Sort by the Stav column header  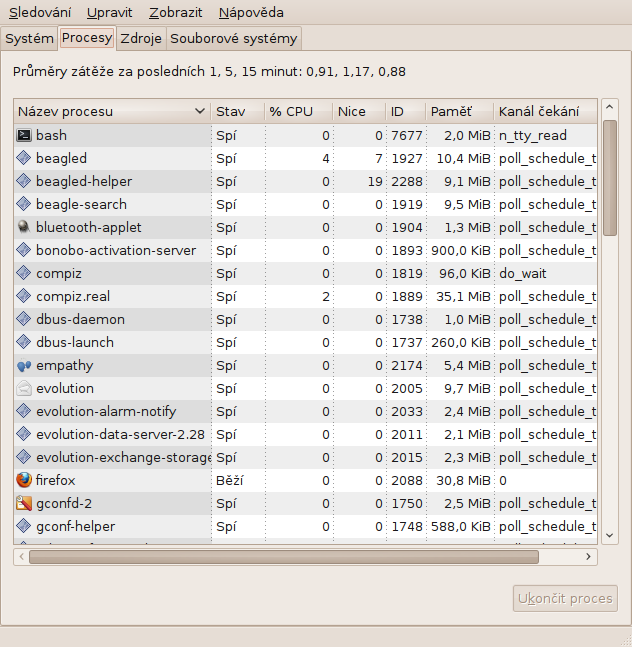238,111
